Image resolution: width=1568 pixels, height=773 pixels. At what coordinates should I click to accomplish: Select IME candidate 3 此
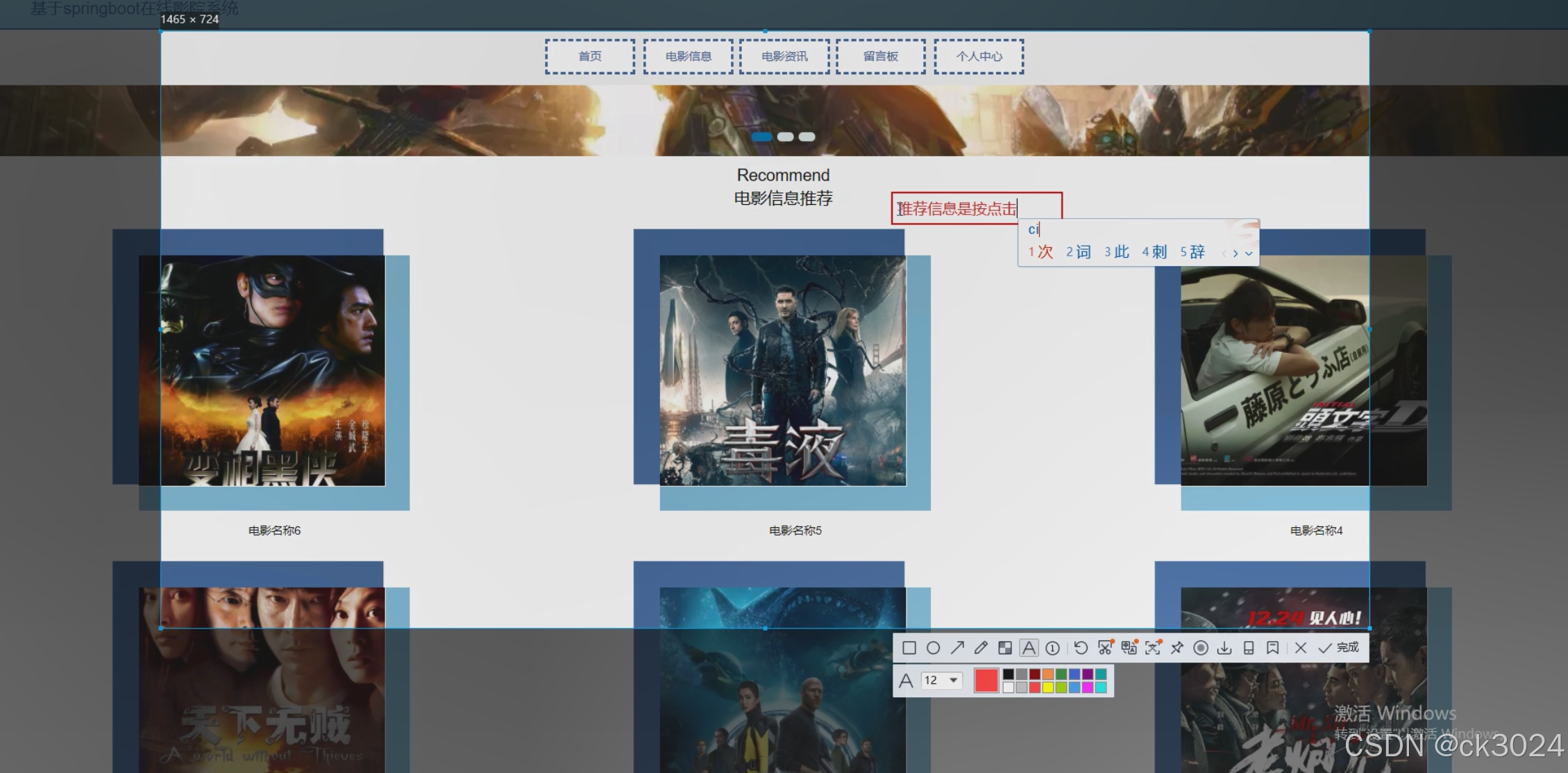[1117, 252]
